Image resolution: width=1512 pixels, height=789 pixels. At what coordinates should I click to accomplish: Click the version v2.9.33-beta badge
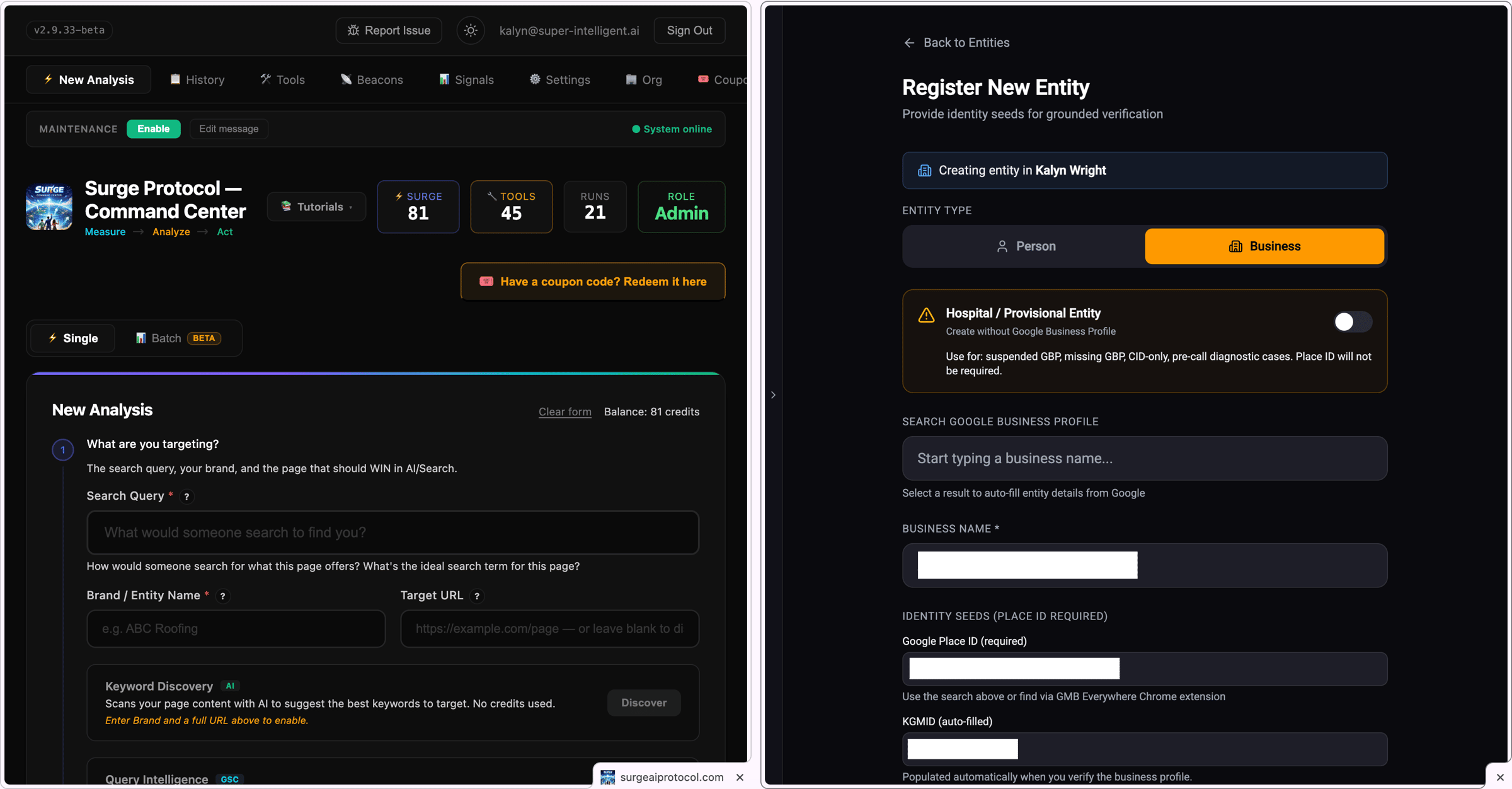pyautogui.click(x=69, y=30)
